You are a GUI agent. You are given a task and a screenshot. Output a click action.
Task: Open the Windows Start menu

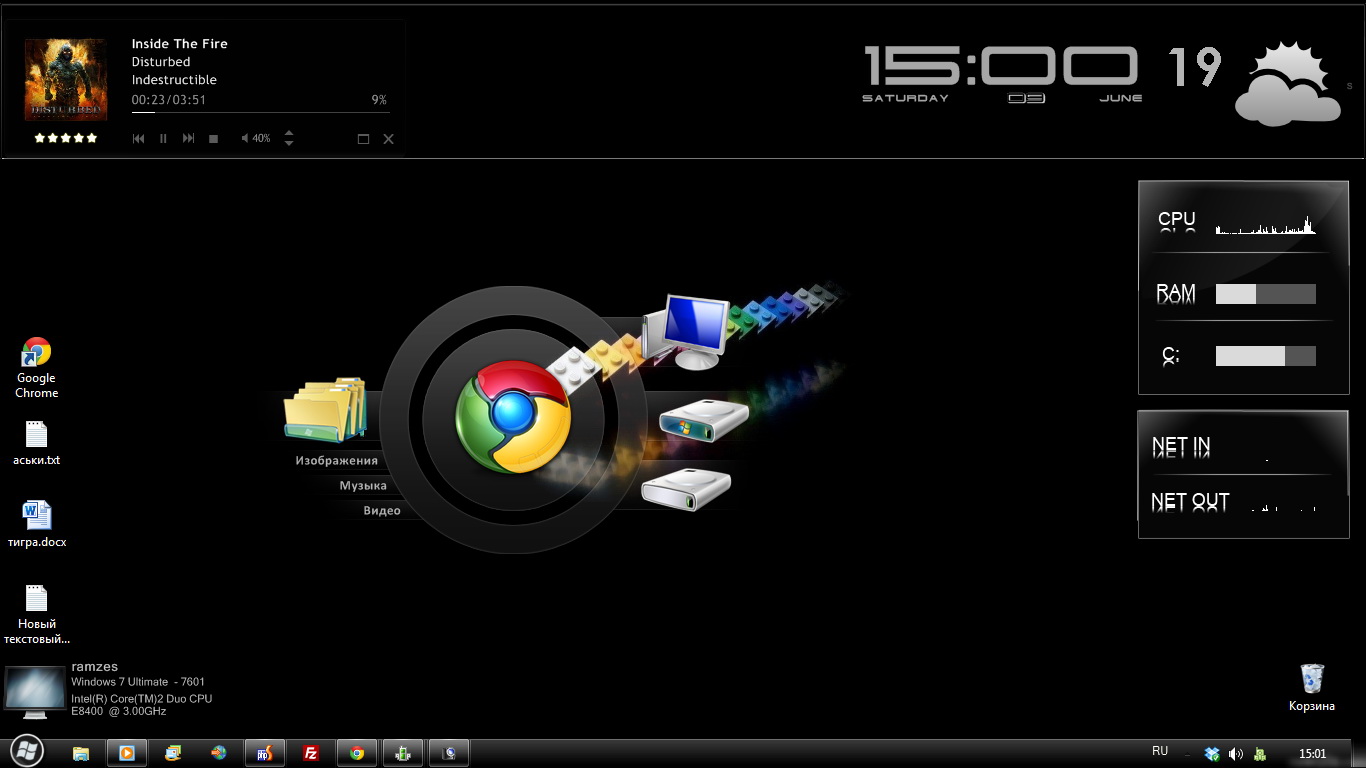pyautogui.click(x=26, y=751)
